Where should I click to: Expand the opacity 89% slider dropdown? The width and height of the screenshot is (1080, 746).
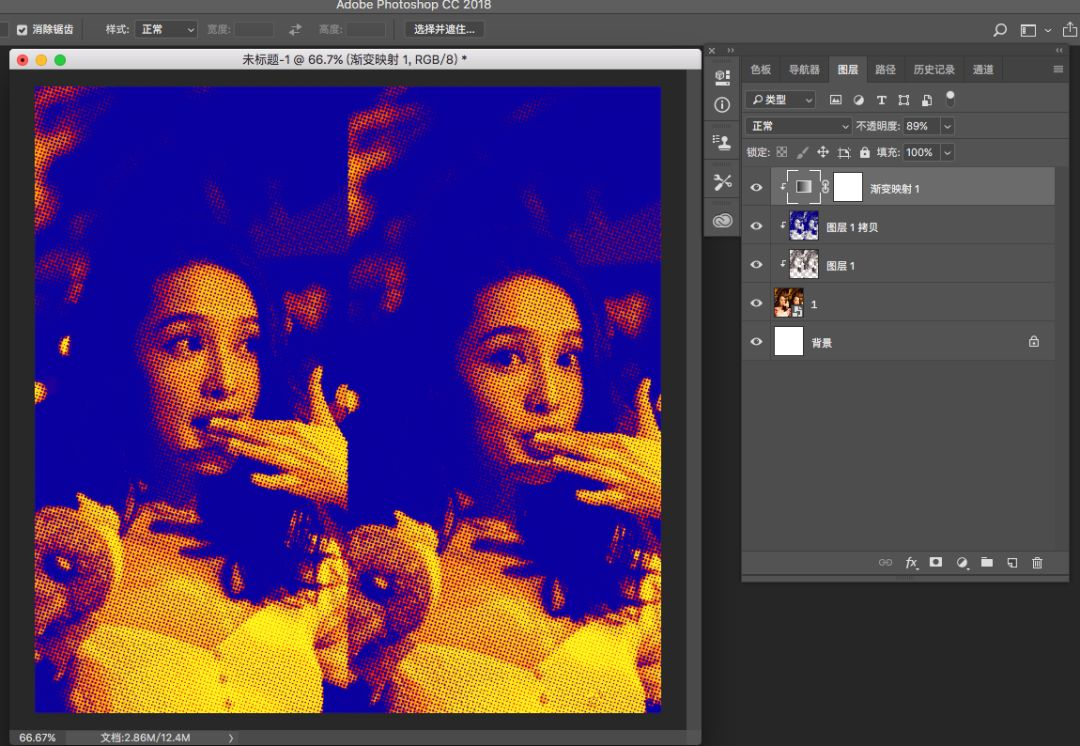click(947, 126)
